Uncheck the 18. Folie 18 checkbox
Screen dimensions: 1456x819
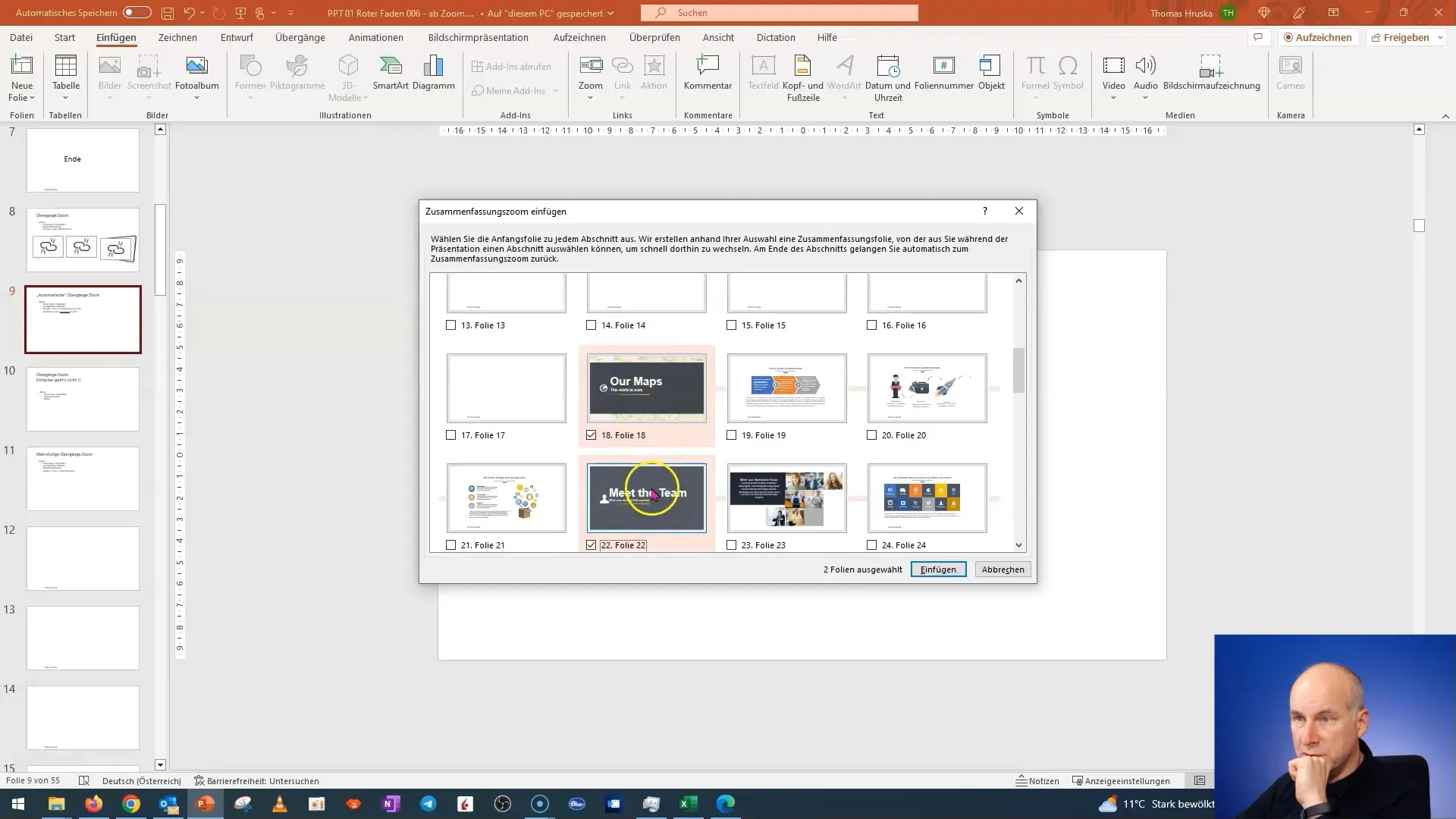pyautogui.click(x=591, y=435)
